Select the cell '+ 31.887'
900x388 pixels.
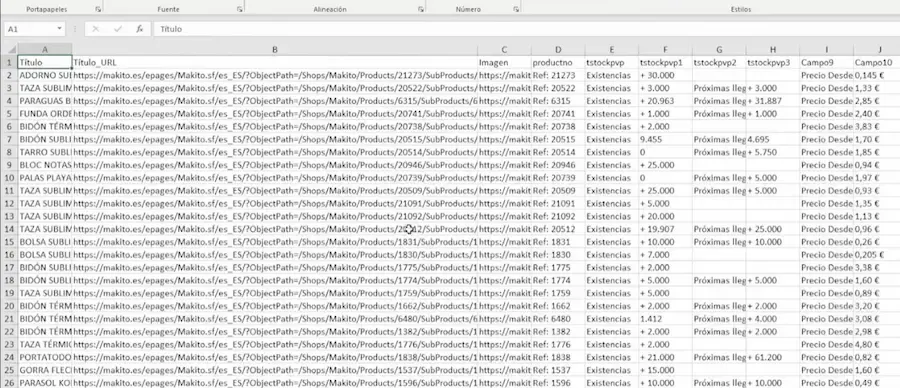click(x=773, y=101)
